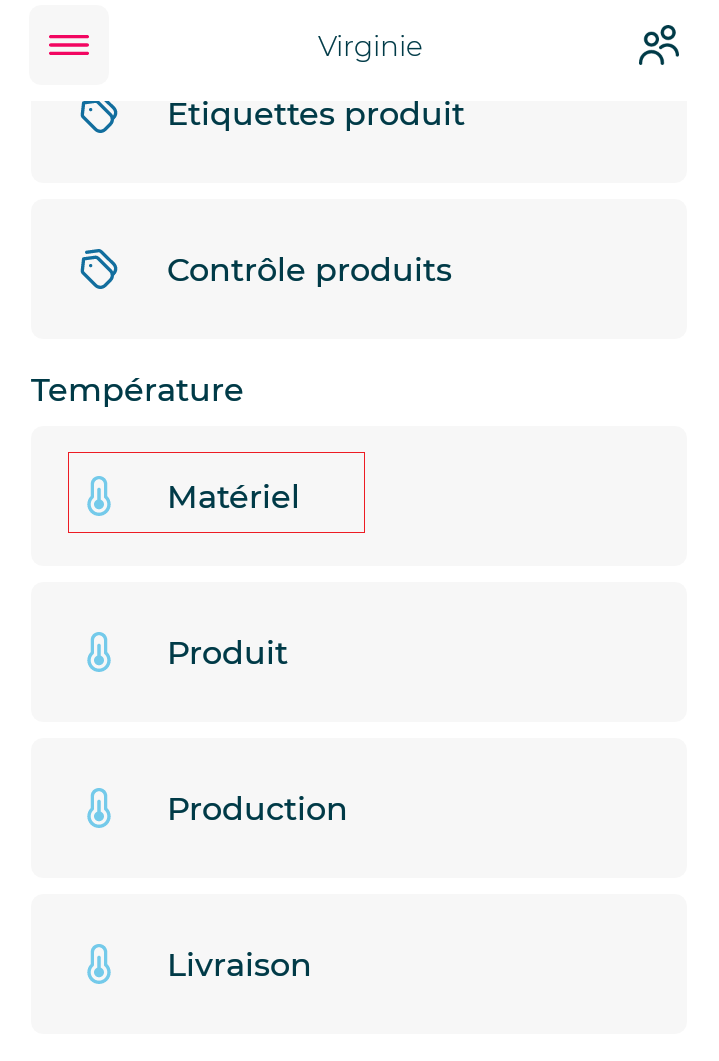This screenshot has height=1061, width=719.
Task: Click the Température section heading
Action: click(x=137, y=390)
